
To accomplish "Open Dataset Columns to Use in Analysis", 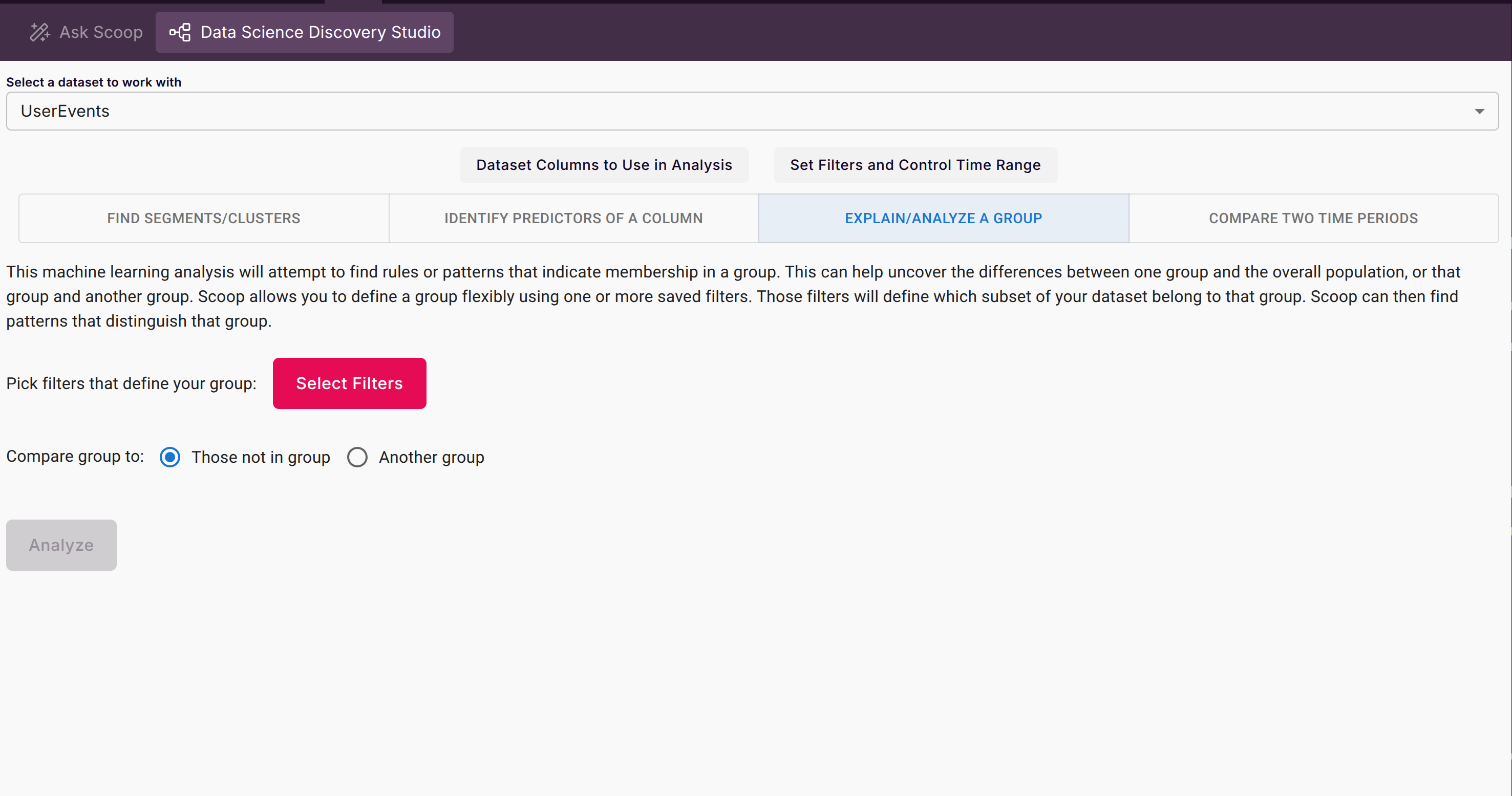I will pos(604,165).
